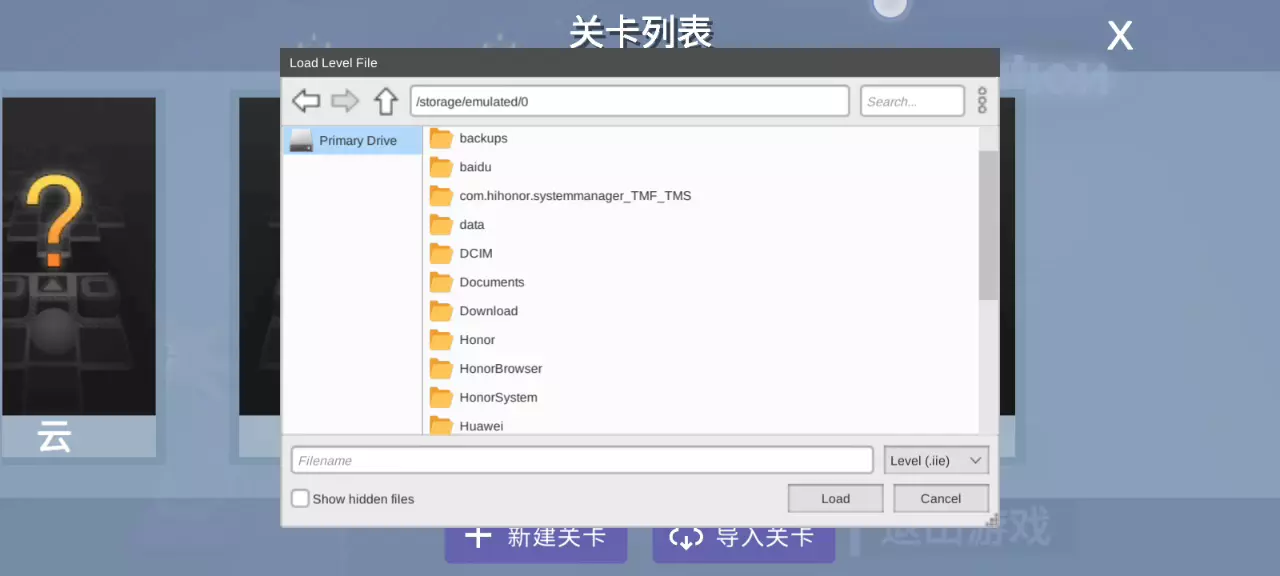Go up one folder level
The height and width of the screenshot is (576, 1280).
(x=386, y=101)
